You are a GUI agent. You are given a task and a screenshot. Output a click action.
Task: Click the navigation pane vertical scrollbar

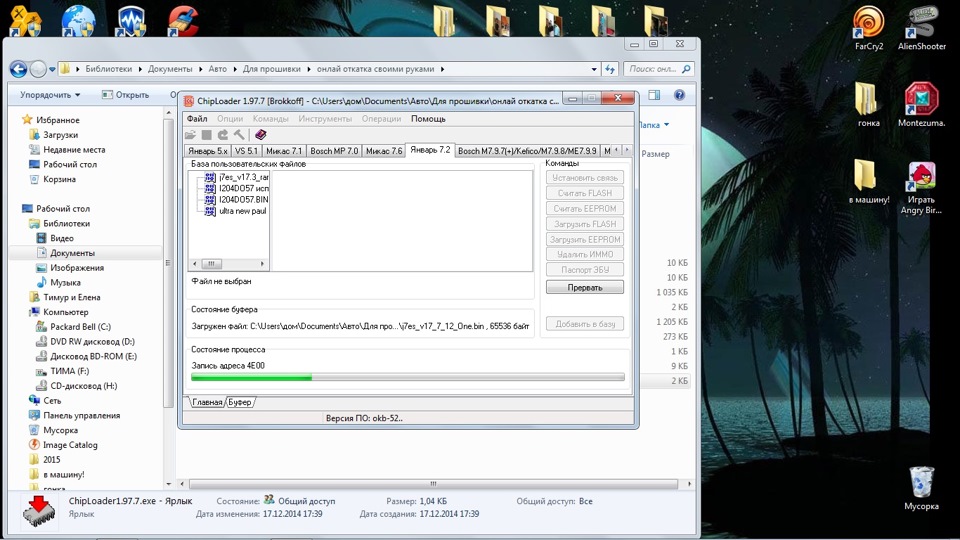(x=168, y=299)
